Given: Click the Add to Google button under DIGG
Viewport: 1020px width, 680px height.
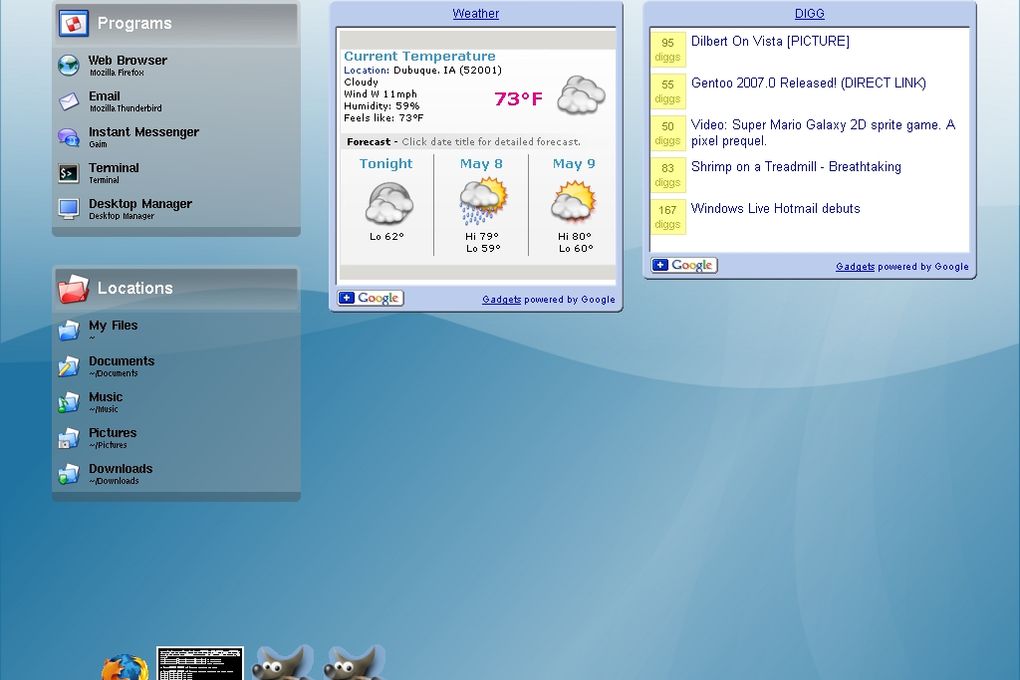Looking at the screenshot, I should [x=684, y=265].
